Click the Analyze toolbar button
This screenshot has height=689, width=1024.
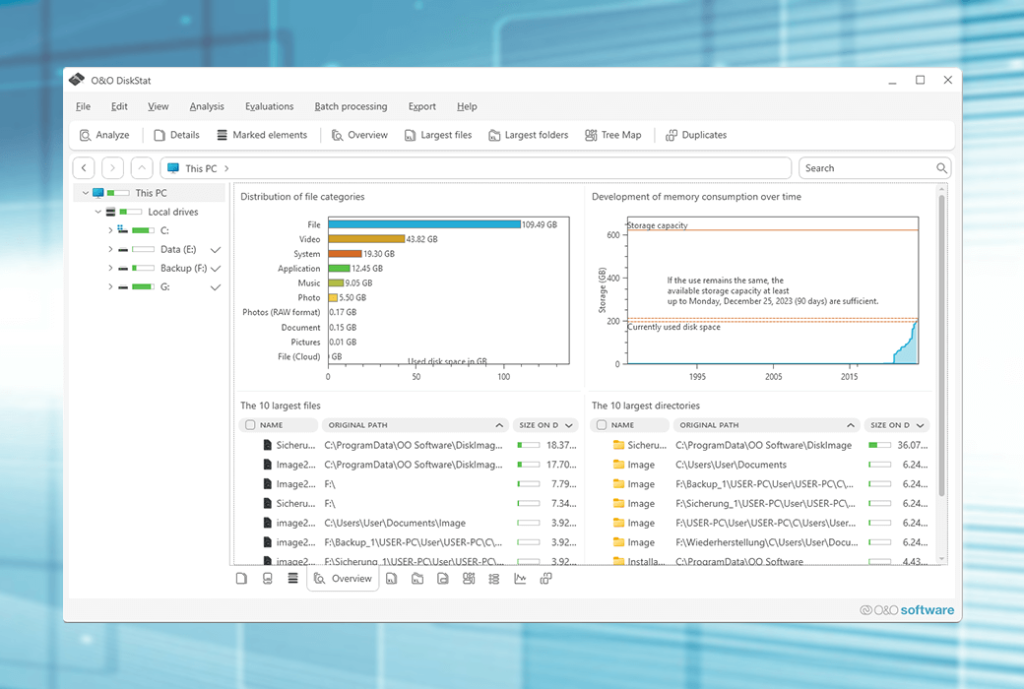(104, 135)
